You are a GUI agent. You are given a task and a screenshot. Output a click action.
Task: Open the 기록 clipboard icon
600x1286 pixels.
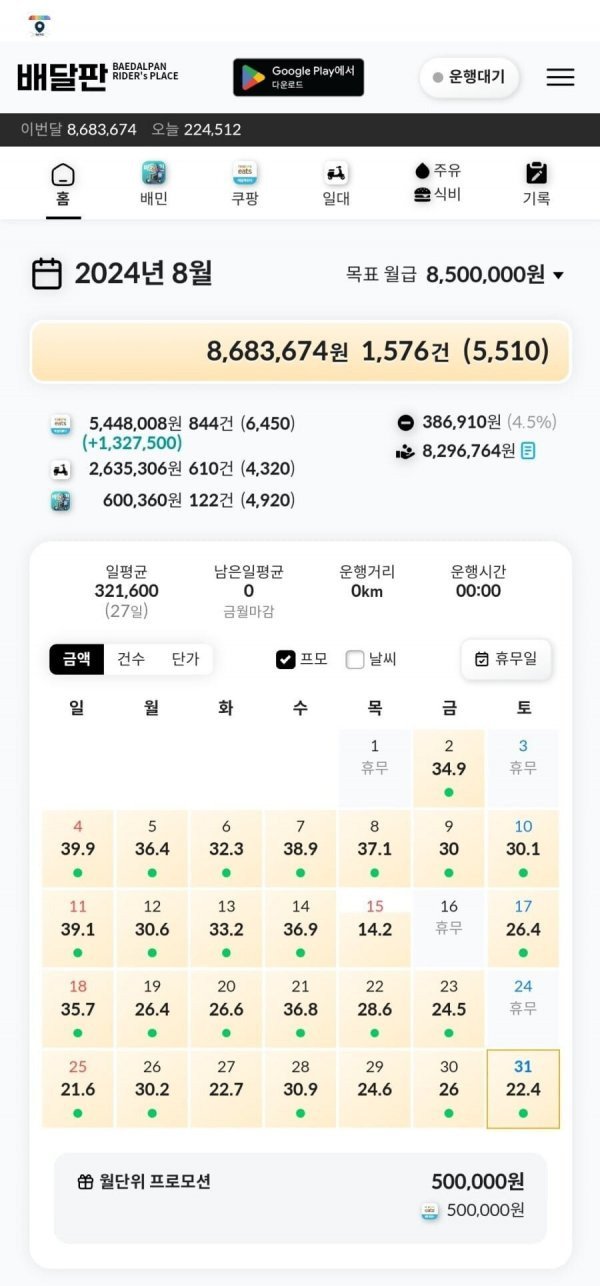coord(536,174)
